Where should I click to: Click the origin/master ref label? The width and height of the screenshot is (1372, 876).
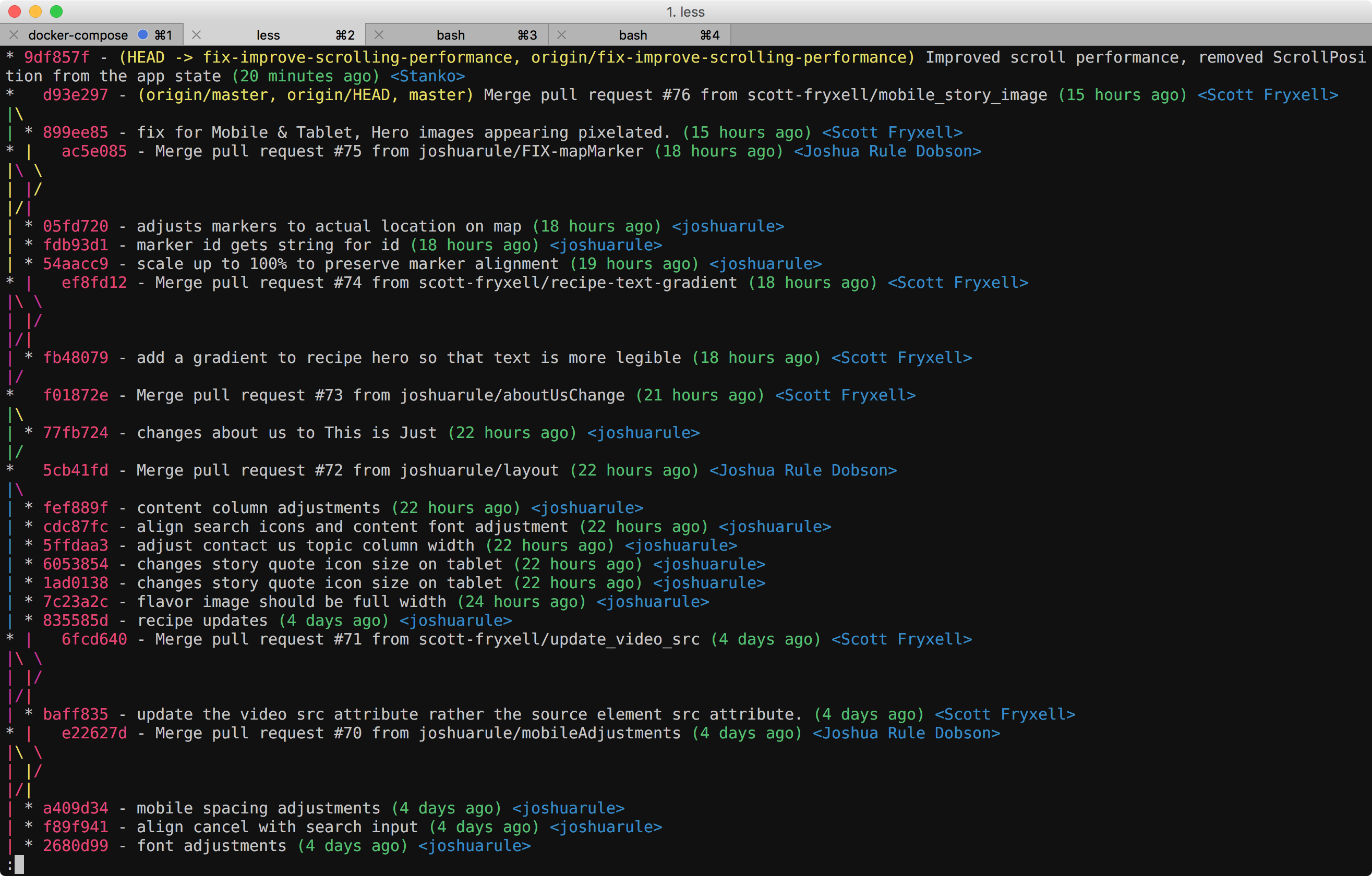[x=207, y=95]
